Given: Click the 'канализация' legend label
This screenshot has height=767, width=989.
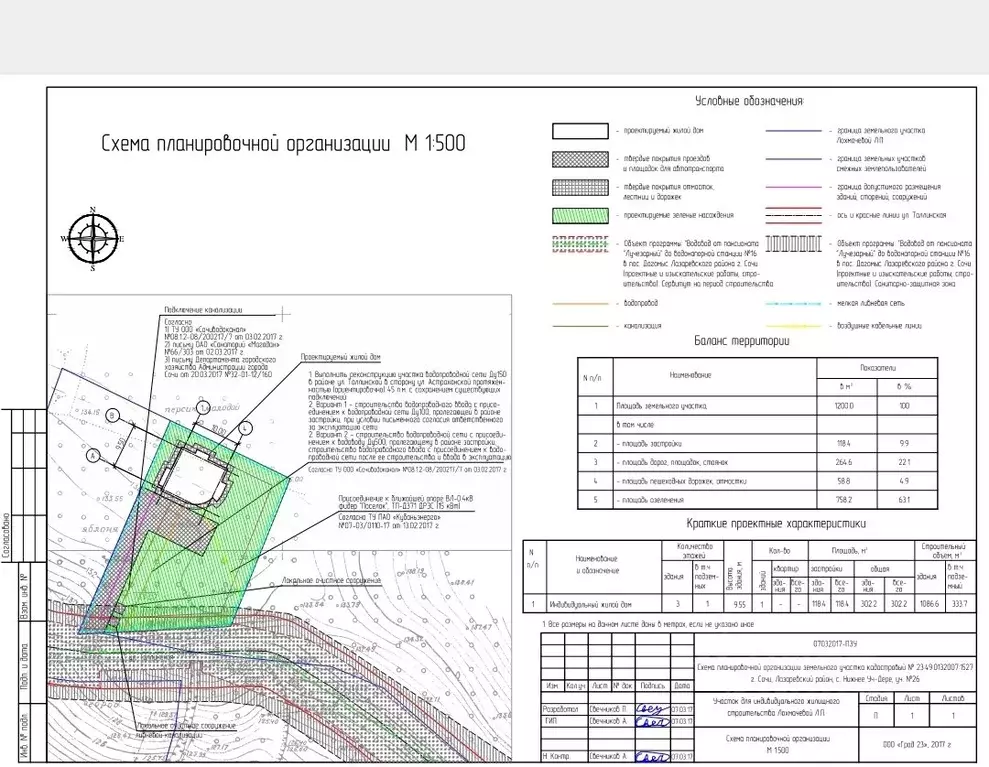Looking at the screenshot, I should [x=642, y=326].
